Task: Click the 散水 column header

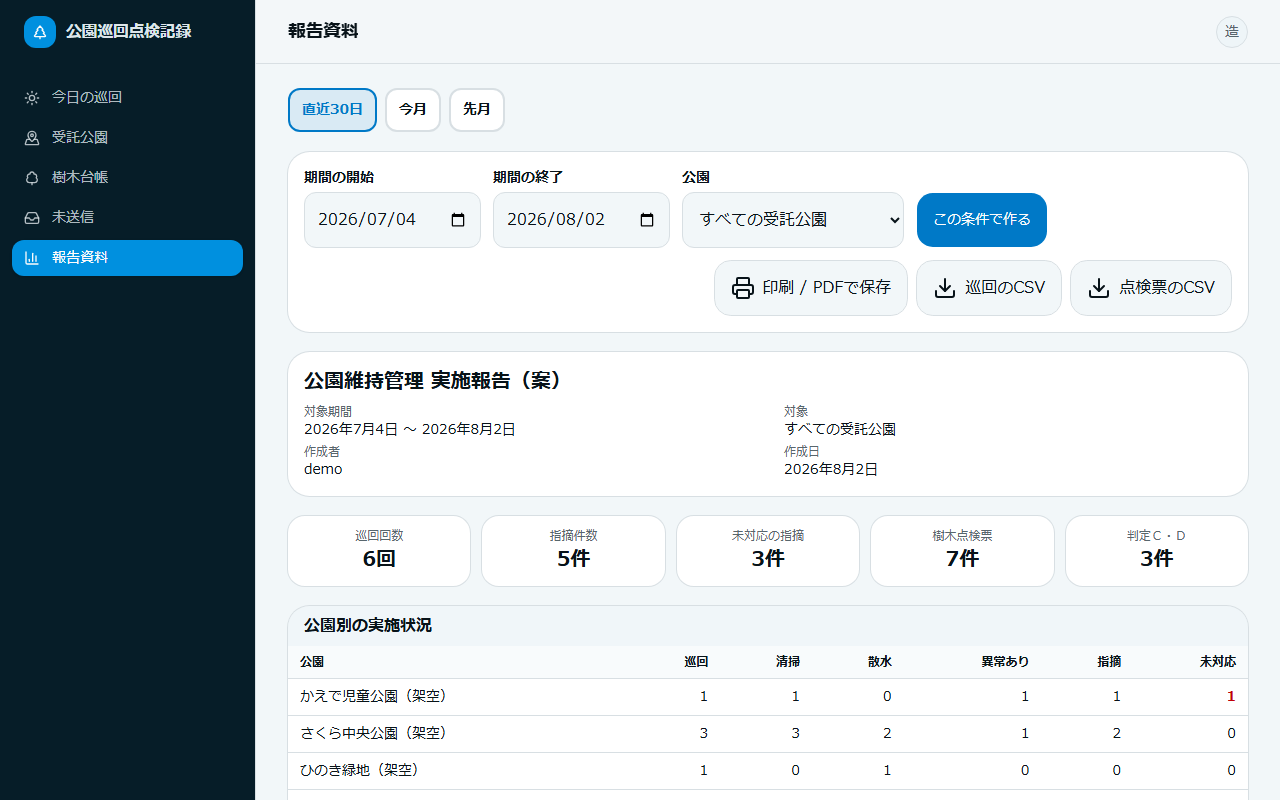Action: [x=880, y=662]
